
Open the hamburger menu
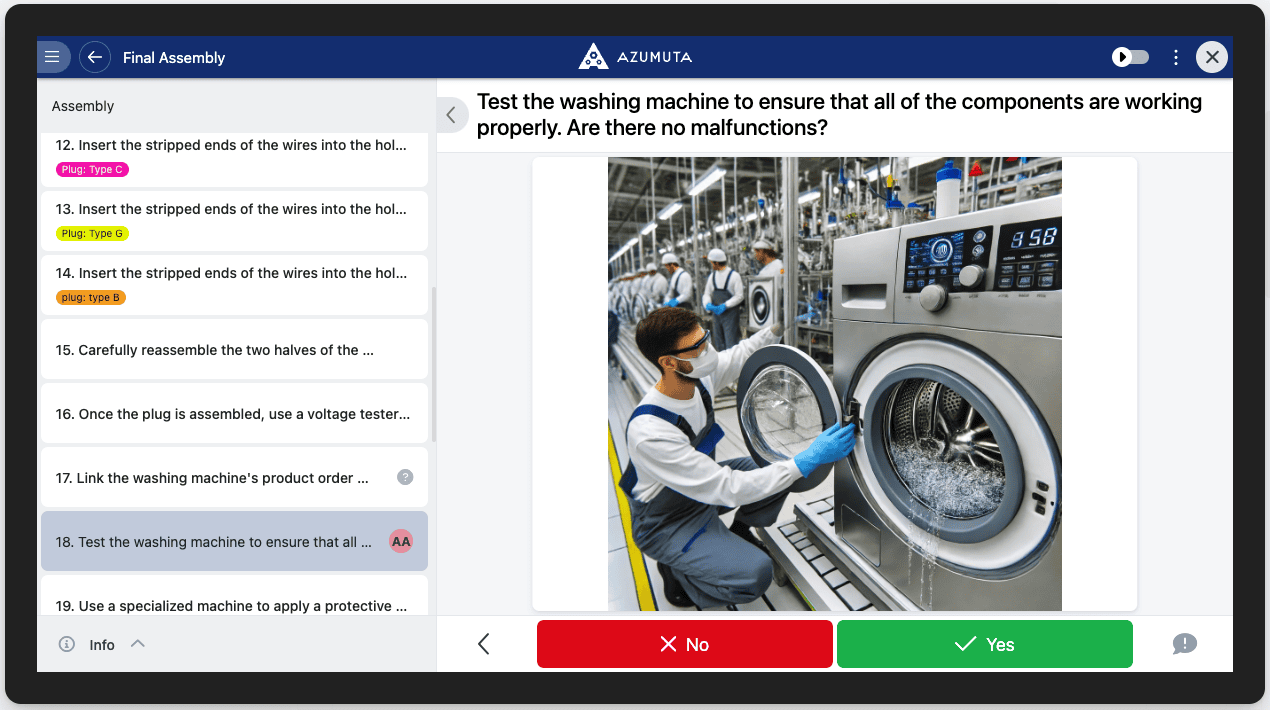click(x=52, y=57)
